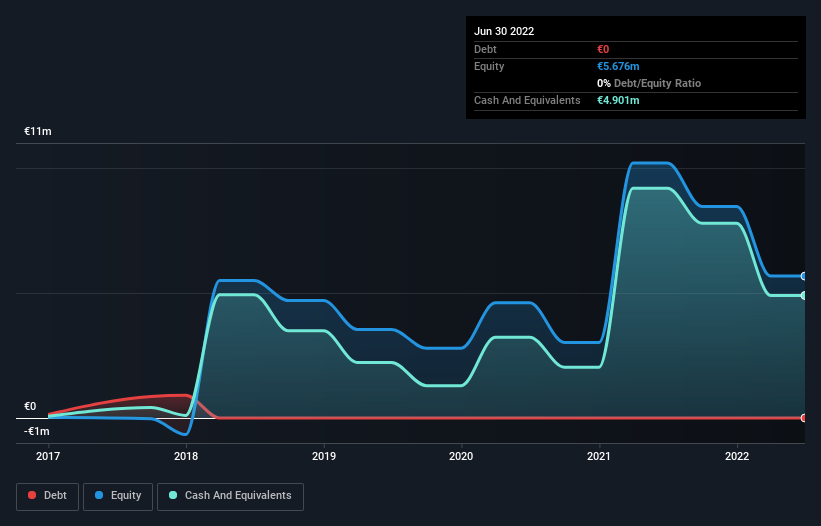The width and height of the screenshot is (821, 526).
Task: Click the €5.676m equity value in tooltip
Action: coord(618,66)
